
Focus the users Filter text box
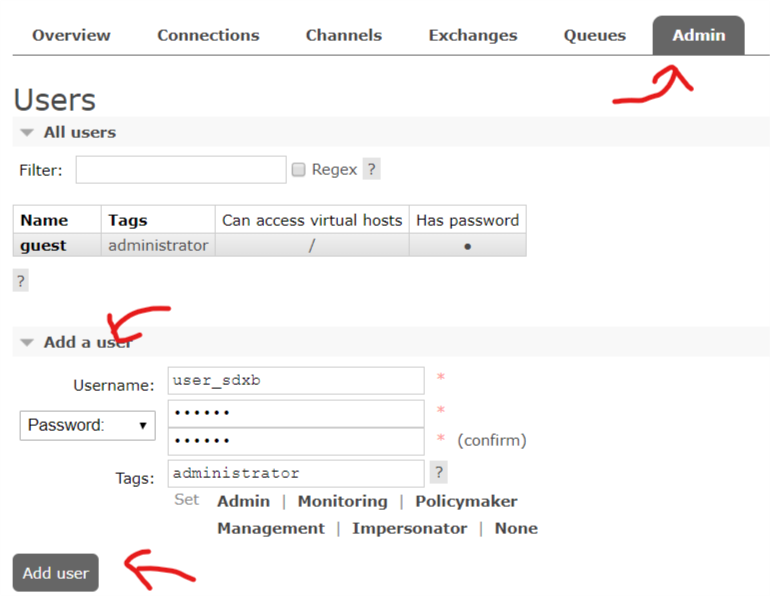(x=180, y=170)
